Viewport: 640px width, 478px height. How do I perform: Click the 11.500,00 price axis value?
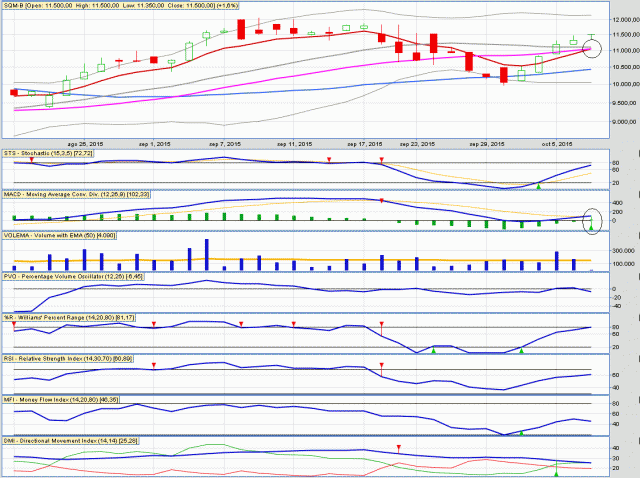(624, 35)
